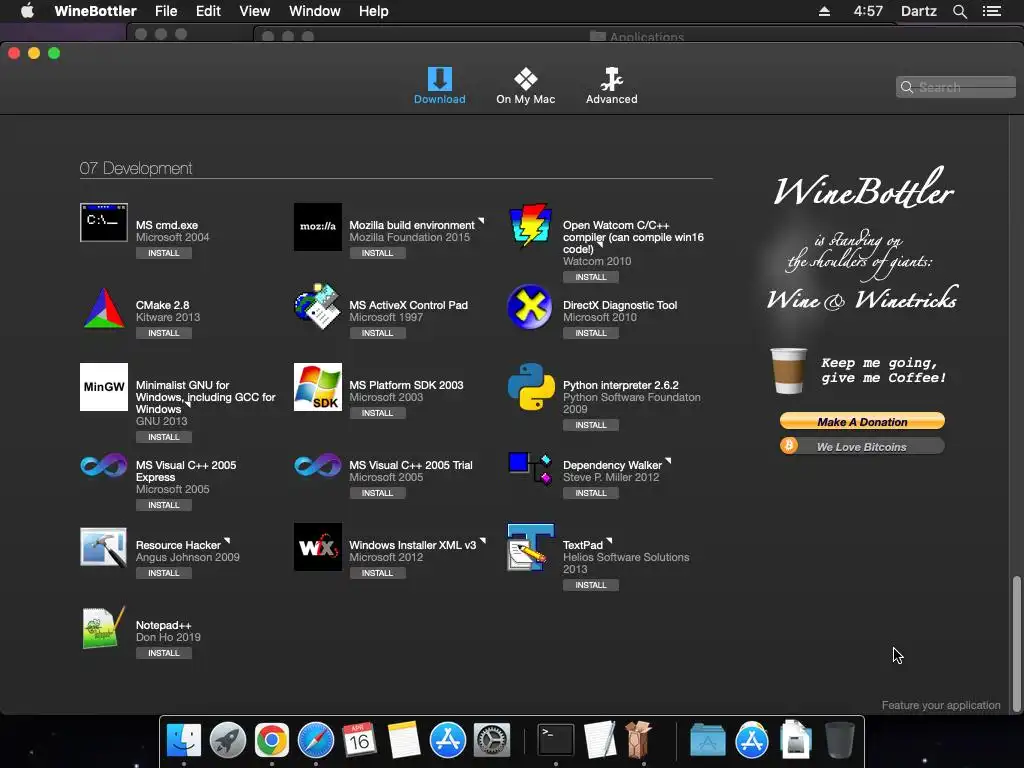Install MS Platform SDK 2003
The height and width of the screenshot is (768, 1024).
[377, 413]
